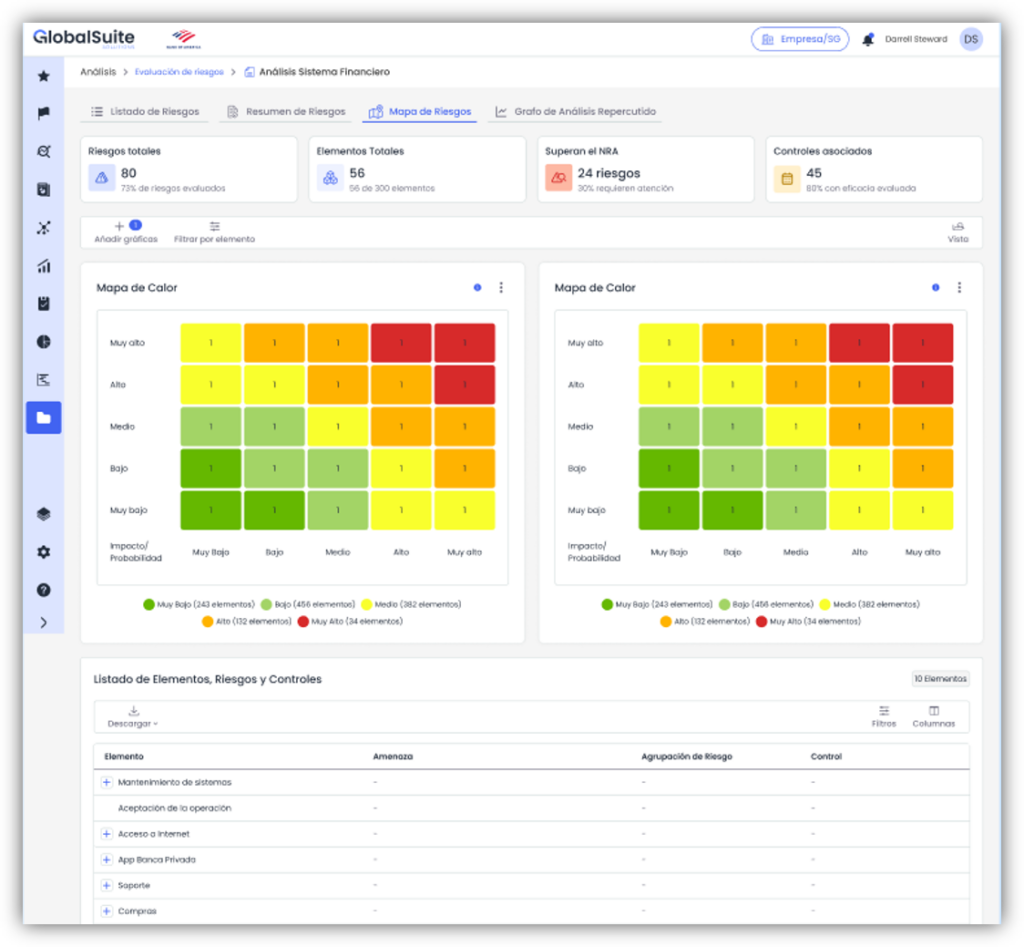Click the notification bell icon

click(x=867, y=40)
